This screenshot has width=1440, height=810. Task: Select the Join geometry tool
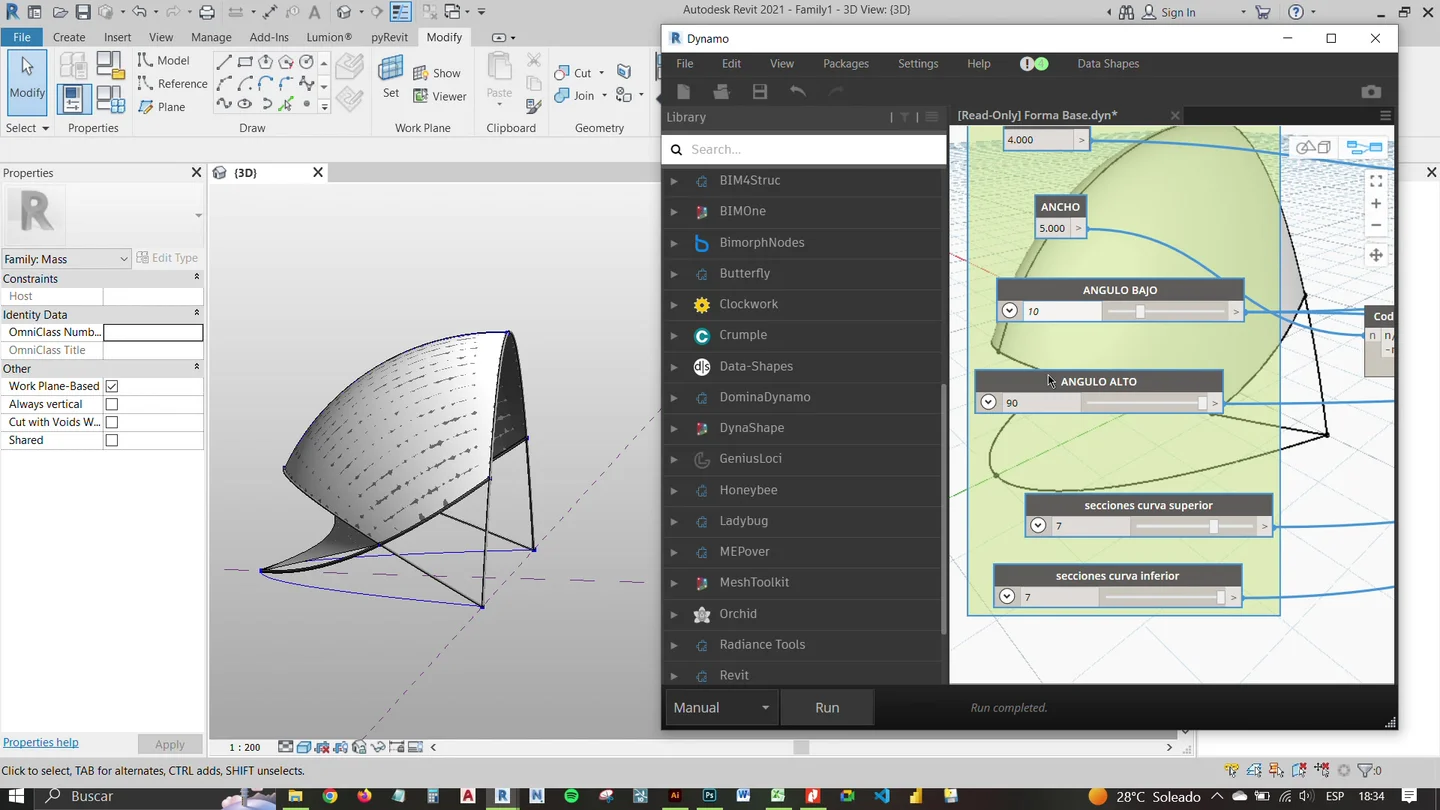coord(574,95)
